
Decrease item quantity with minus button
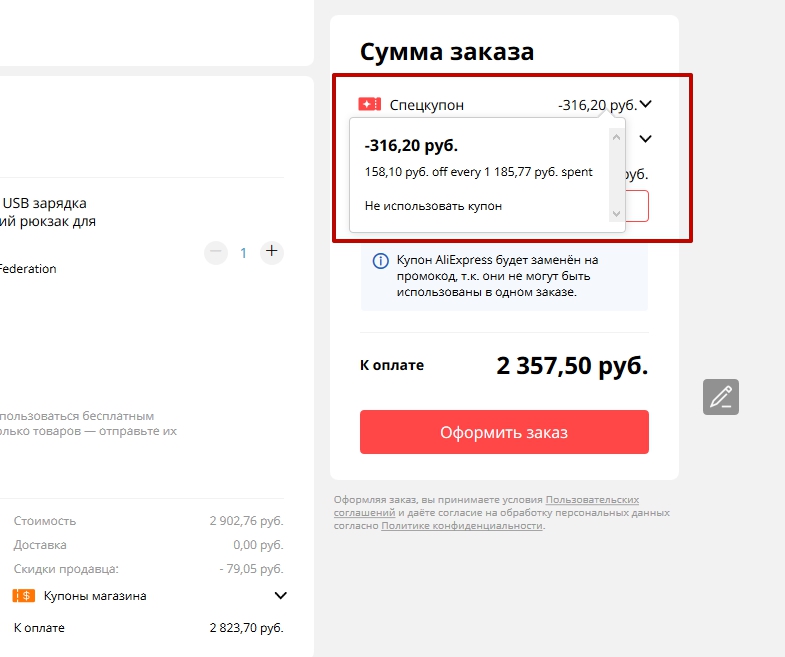pyautogui.click(x=216, y=252)
